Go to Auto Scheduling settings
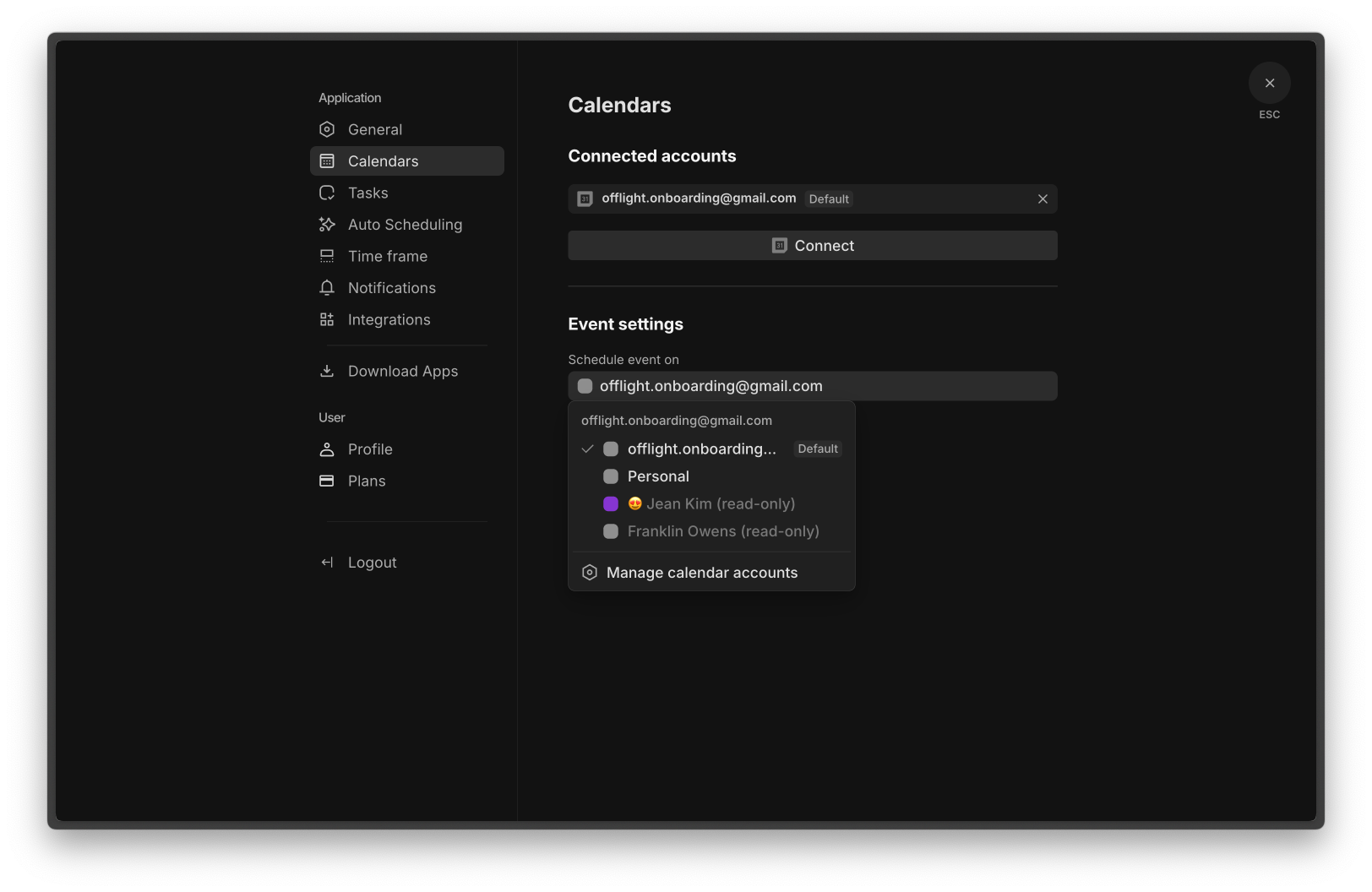 pos(407,224)
